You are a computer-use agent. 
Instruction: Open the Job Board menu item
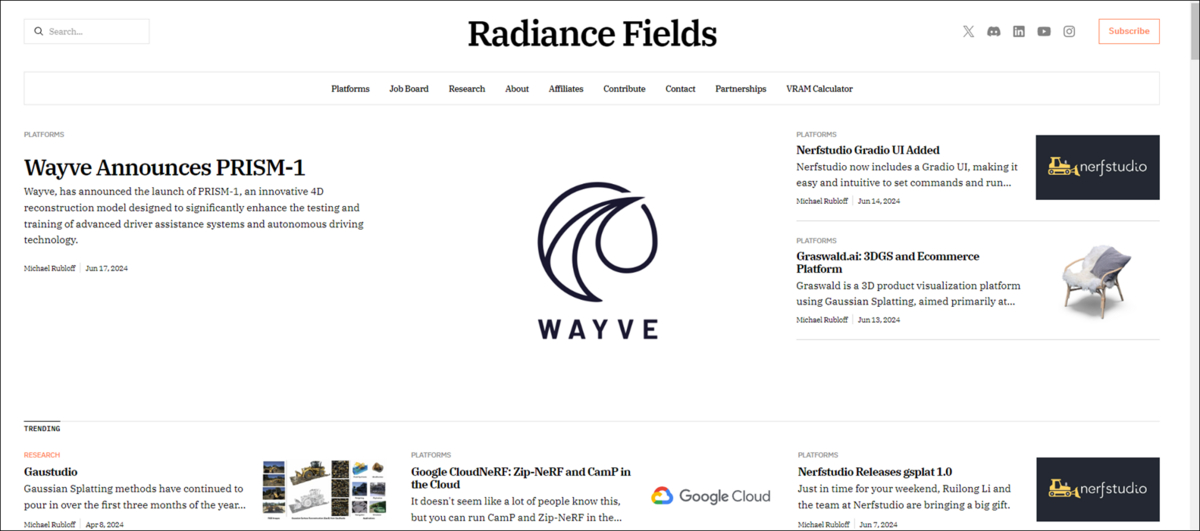click(x=409, y=89)
